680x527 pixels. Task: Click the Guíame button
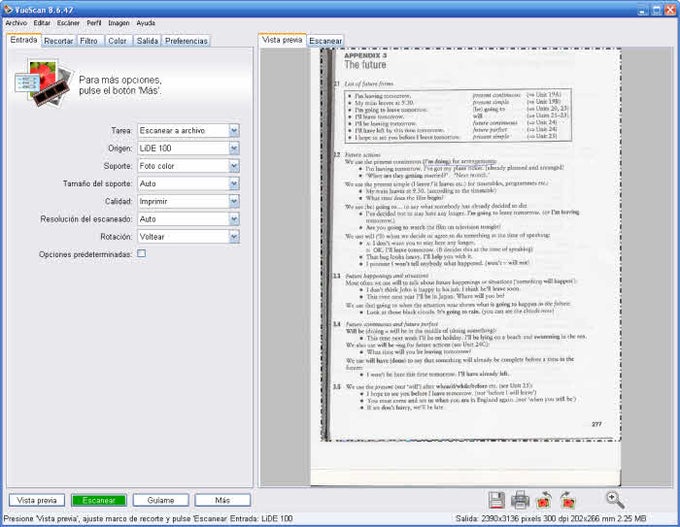161,500
